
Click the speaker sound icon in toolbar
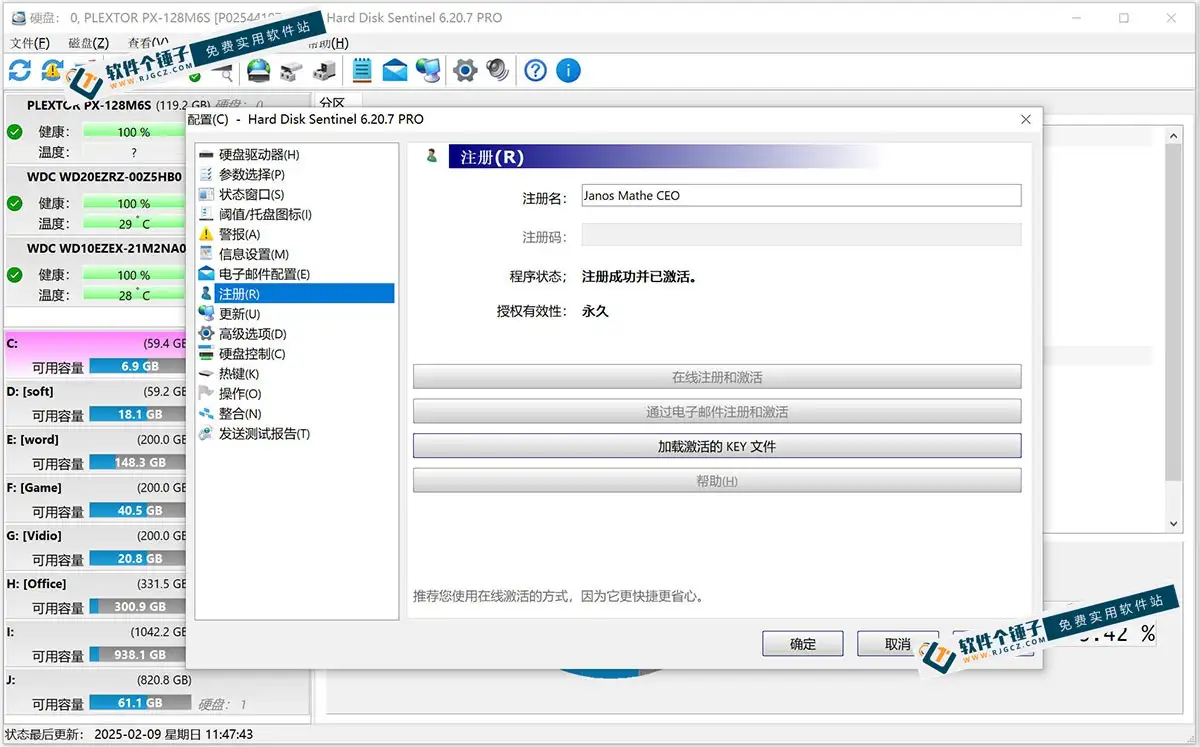pyautogui.click(x=497, y=70)
